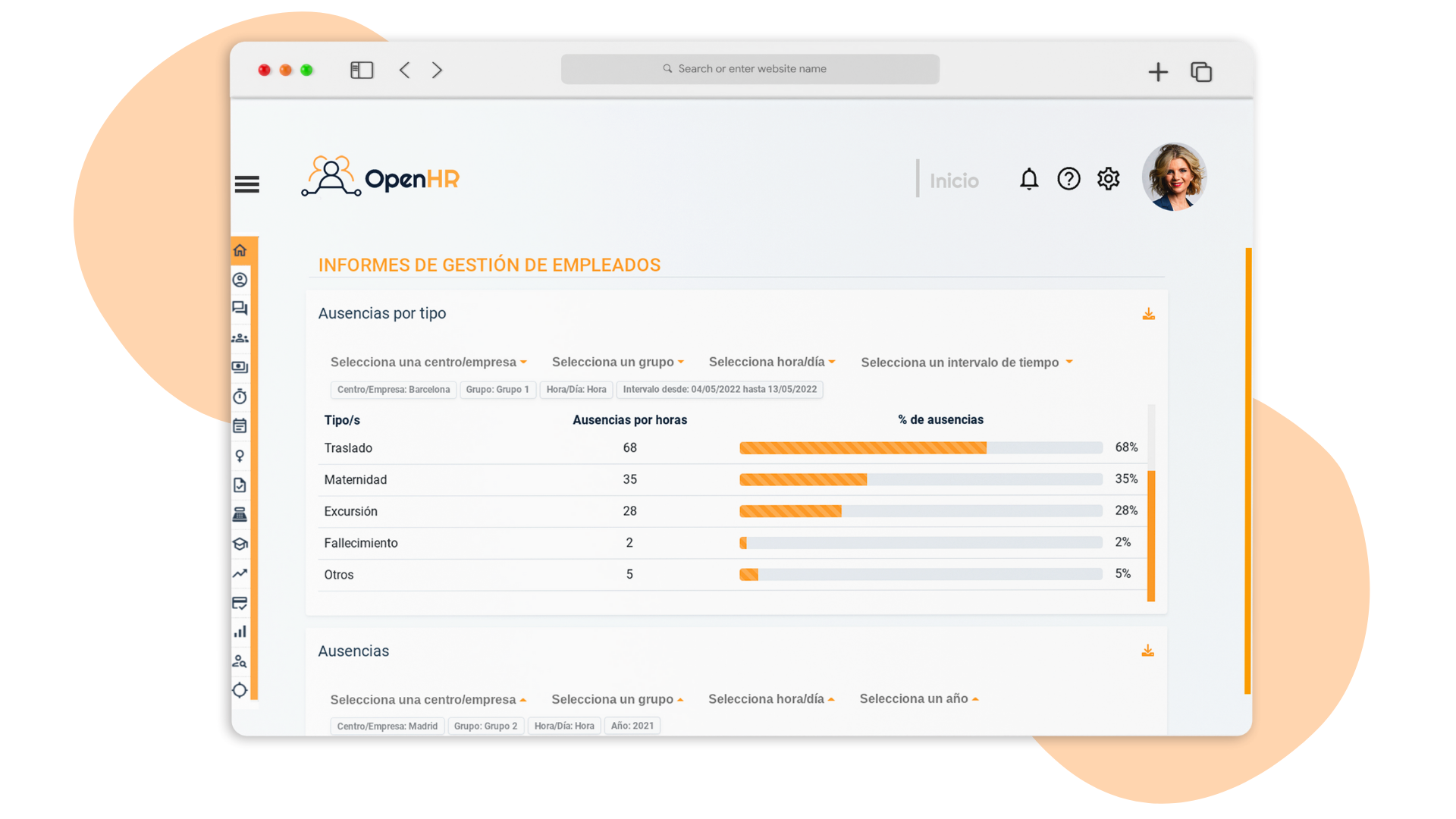The image size is (1456, 819).
Task: Select the employee profile icon in sidebar
Action: click(240, 279)
